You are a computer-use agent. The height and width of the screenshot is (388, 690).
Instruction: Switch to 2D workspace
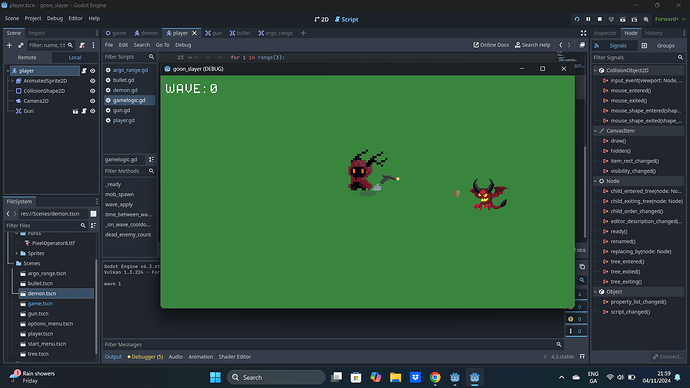click(322, 19)
